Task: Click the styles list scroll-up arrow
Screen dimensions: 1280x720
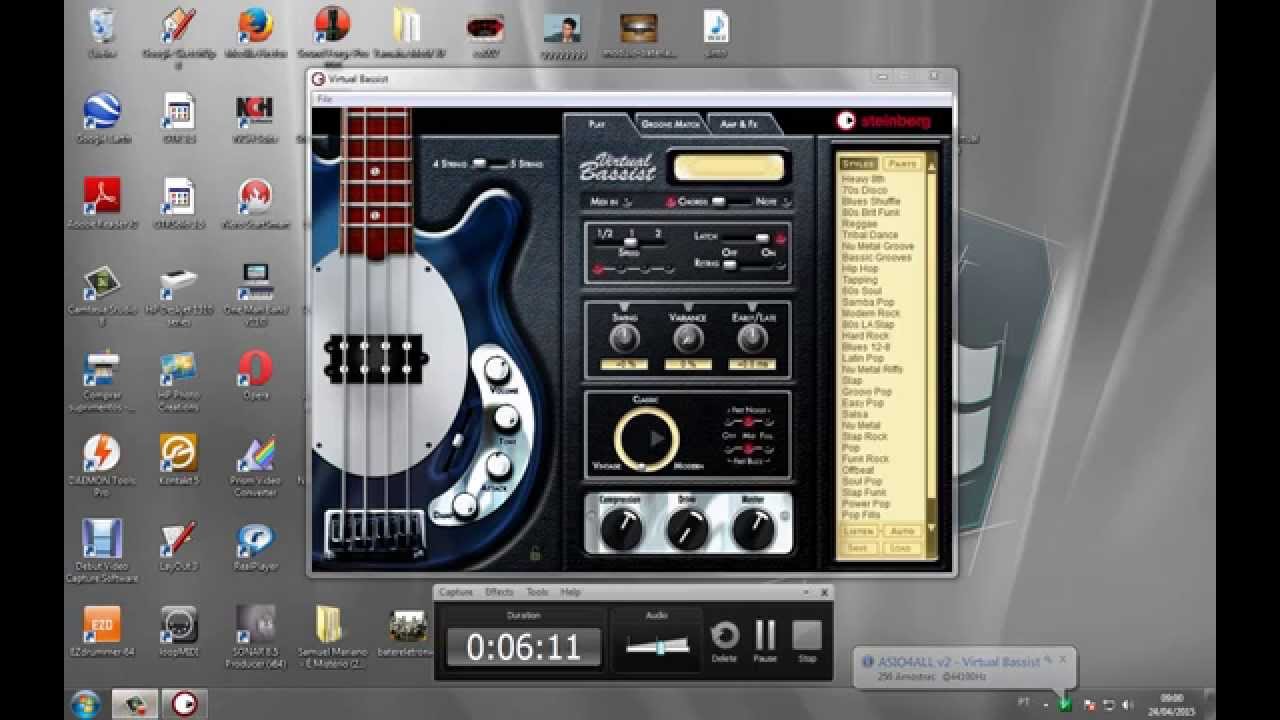Action: (x=932, y=166)
